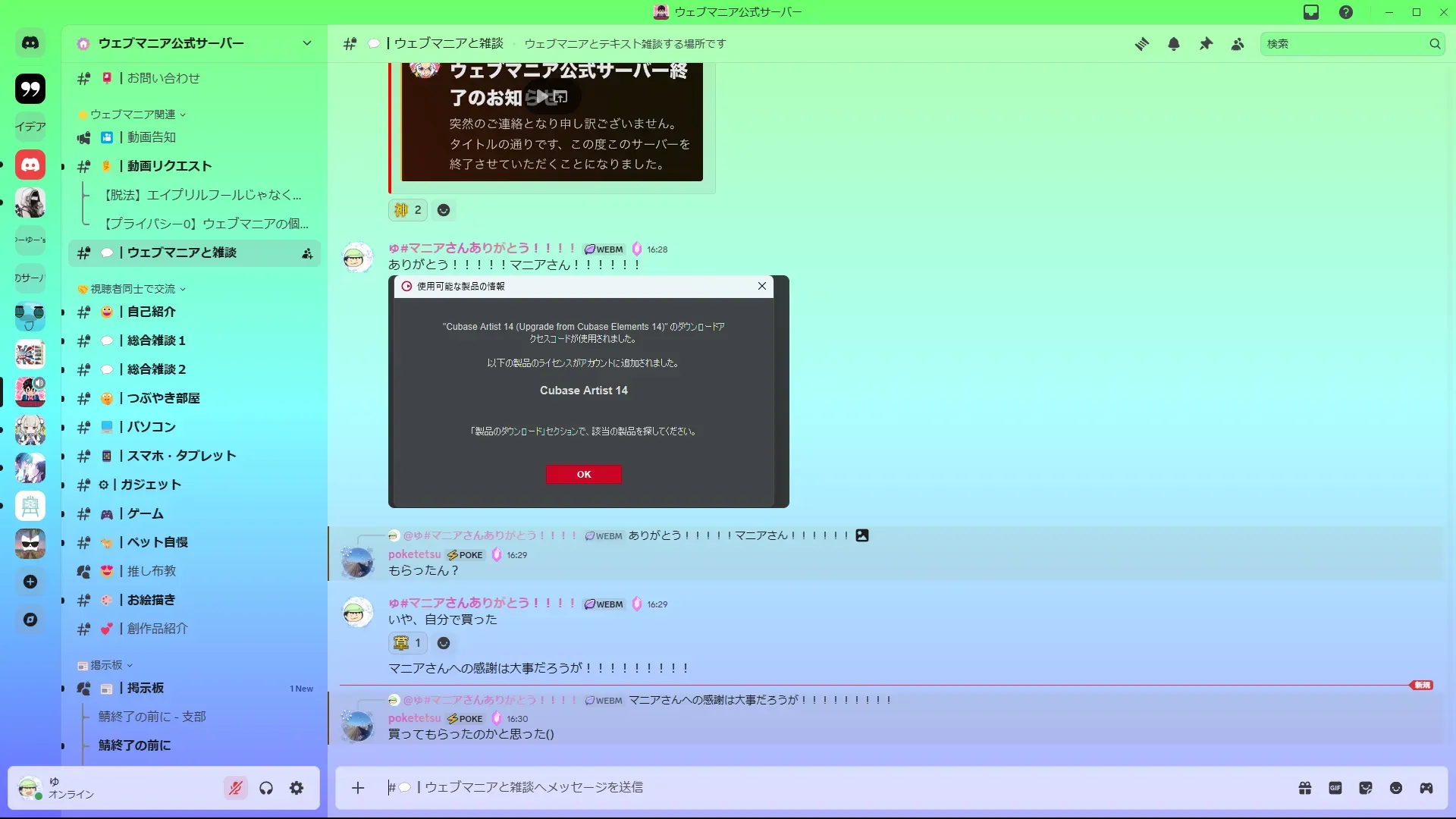Show the member list icon

pos(1238,44)
